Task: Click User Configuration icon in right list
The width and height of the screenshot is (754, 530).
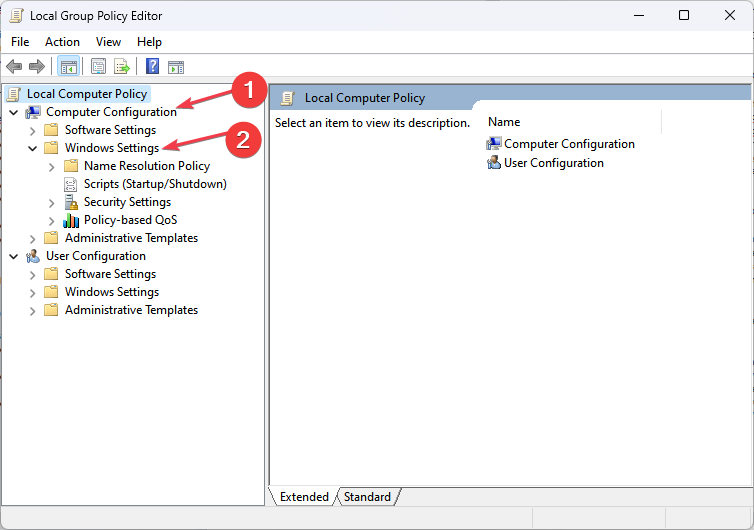Action: [x=493, y=163]
